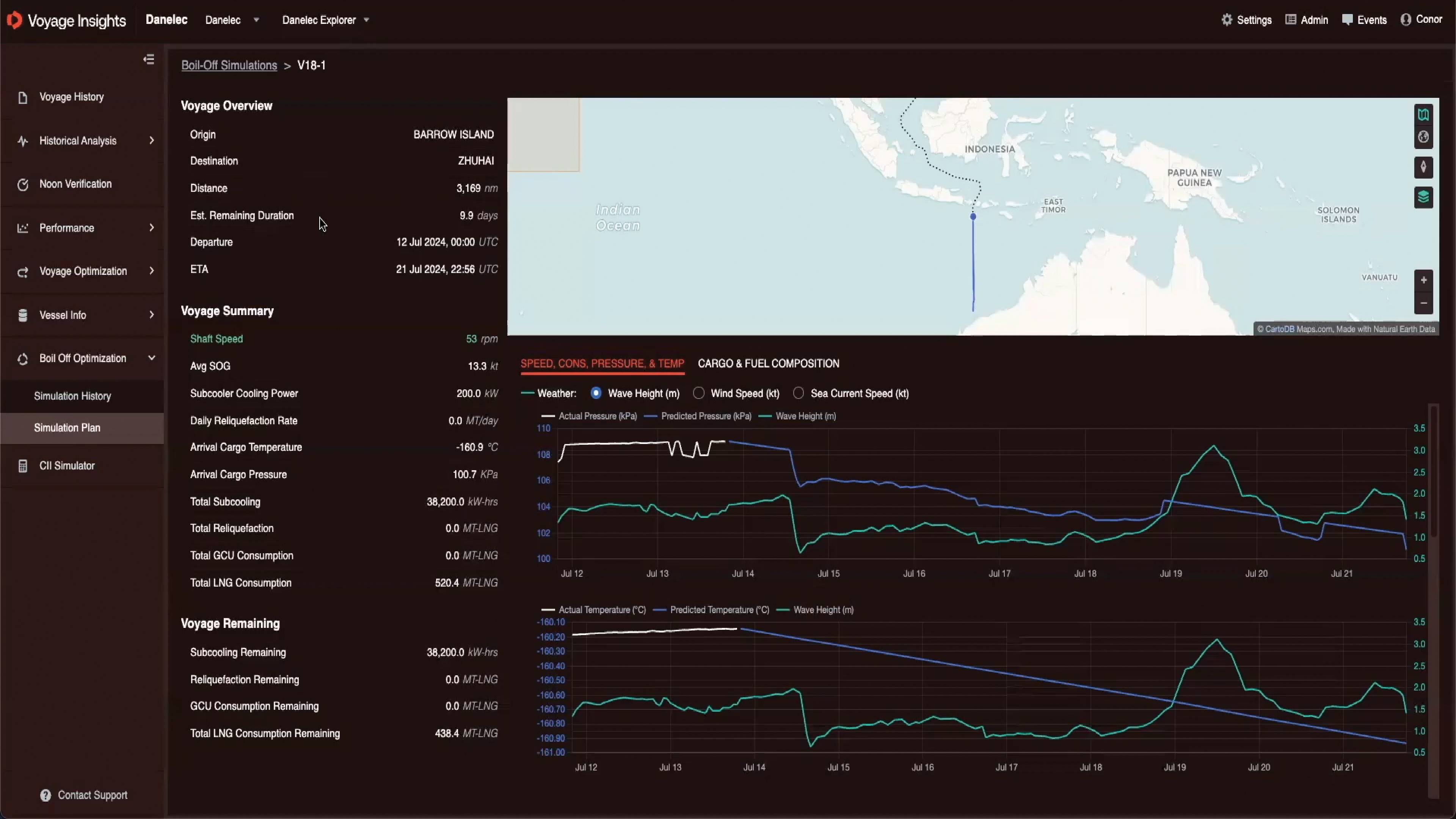Go back to Boil-Off Simulations link
1456x819 pixels.
(x=229, y=65)
